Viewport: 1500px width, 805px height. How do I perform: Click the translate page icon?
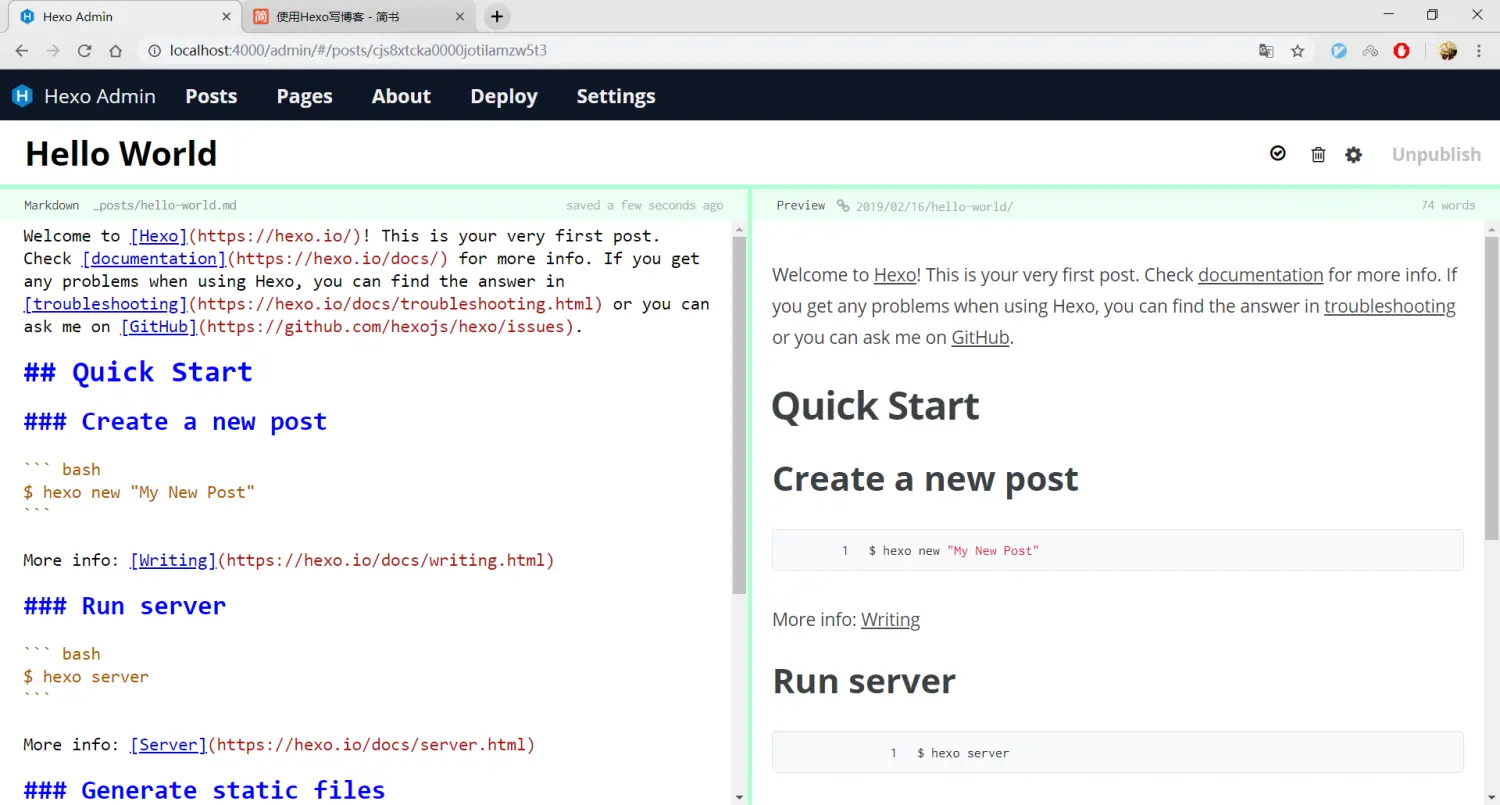pos(1266,51)
